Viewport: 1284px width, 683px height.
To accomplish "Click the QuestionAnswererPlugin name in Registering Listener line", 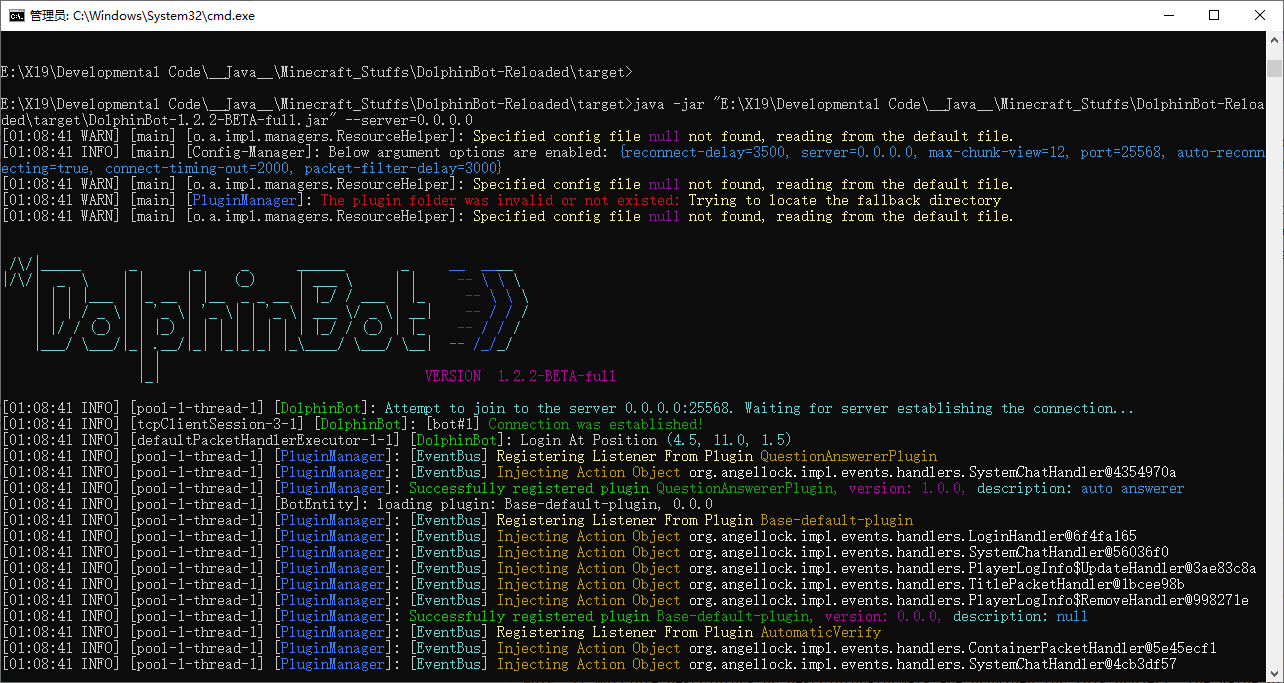I will click(848, 456).
